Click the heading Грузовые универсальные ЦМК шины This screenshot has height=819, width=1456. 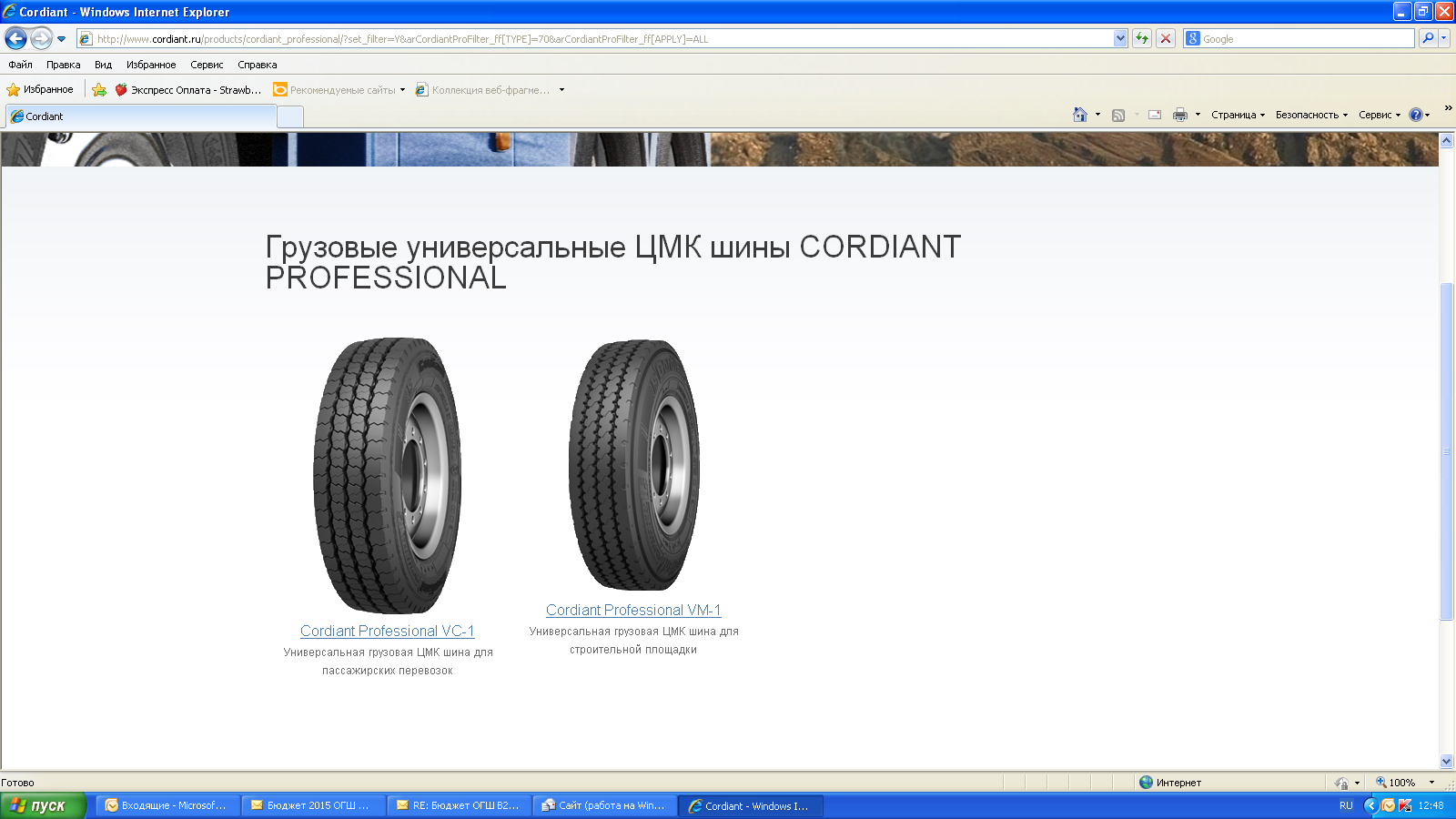click(613, 262)
